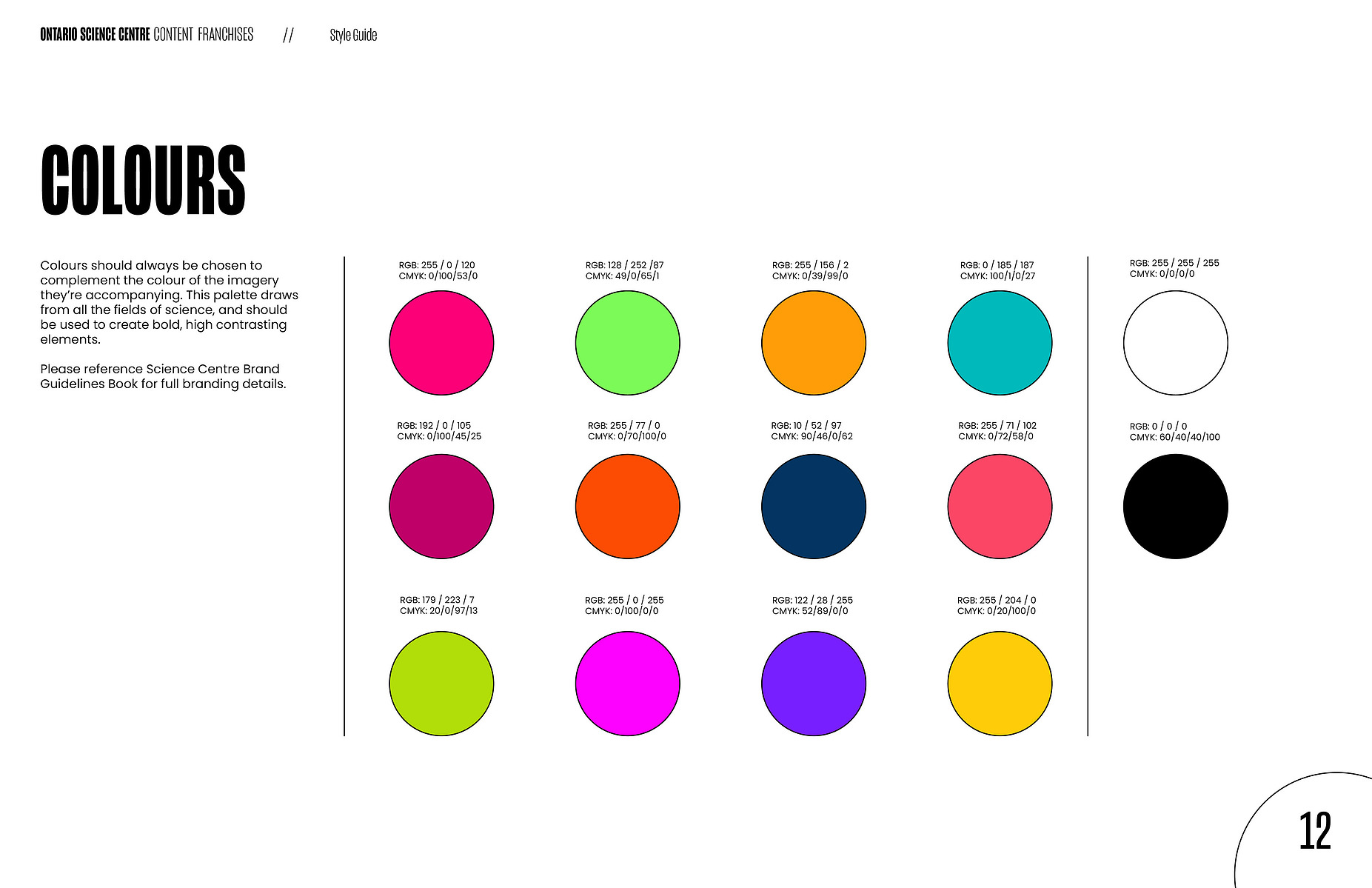Click label CMYK: 90/46/0/62
1372x888 pixels.
[812, 437]
